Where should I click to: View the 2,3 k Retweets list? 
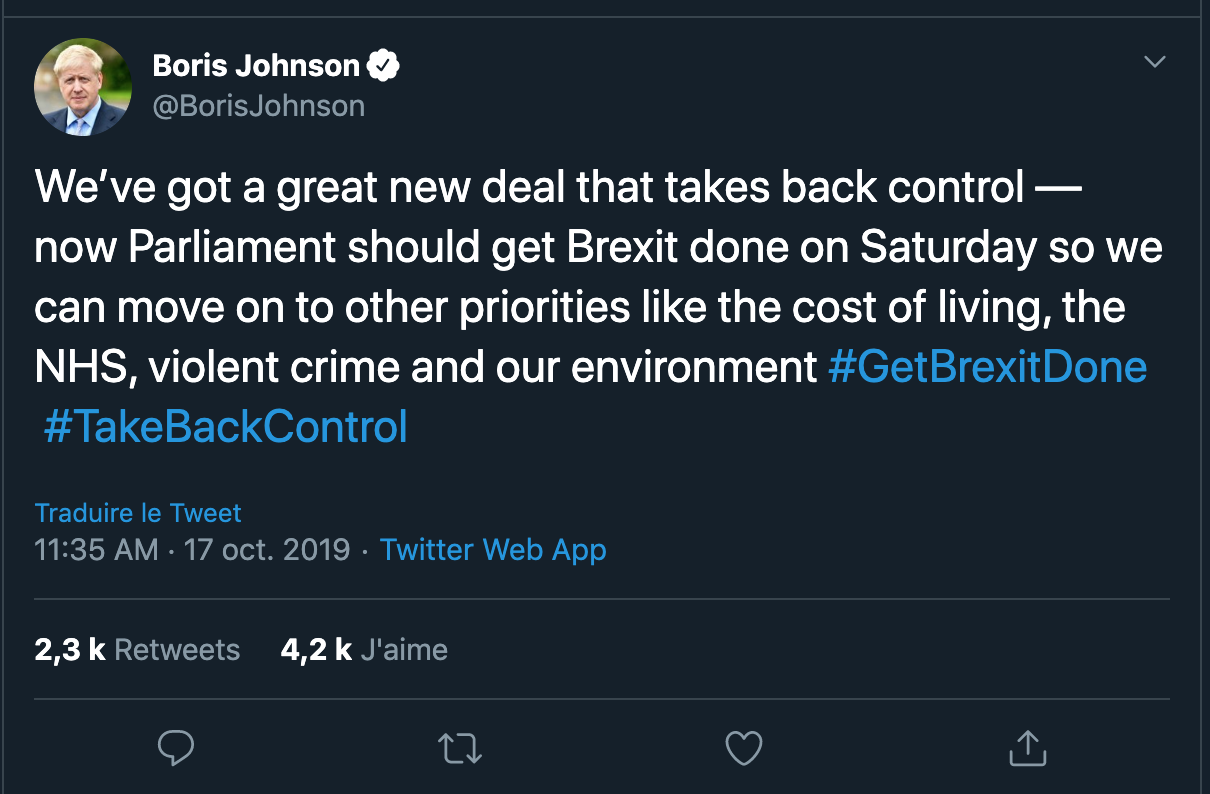click(x=137, y=650)
